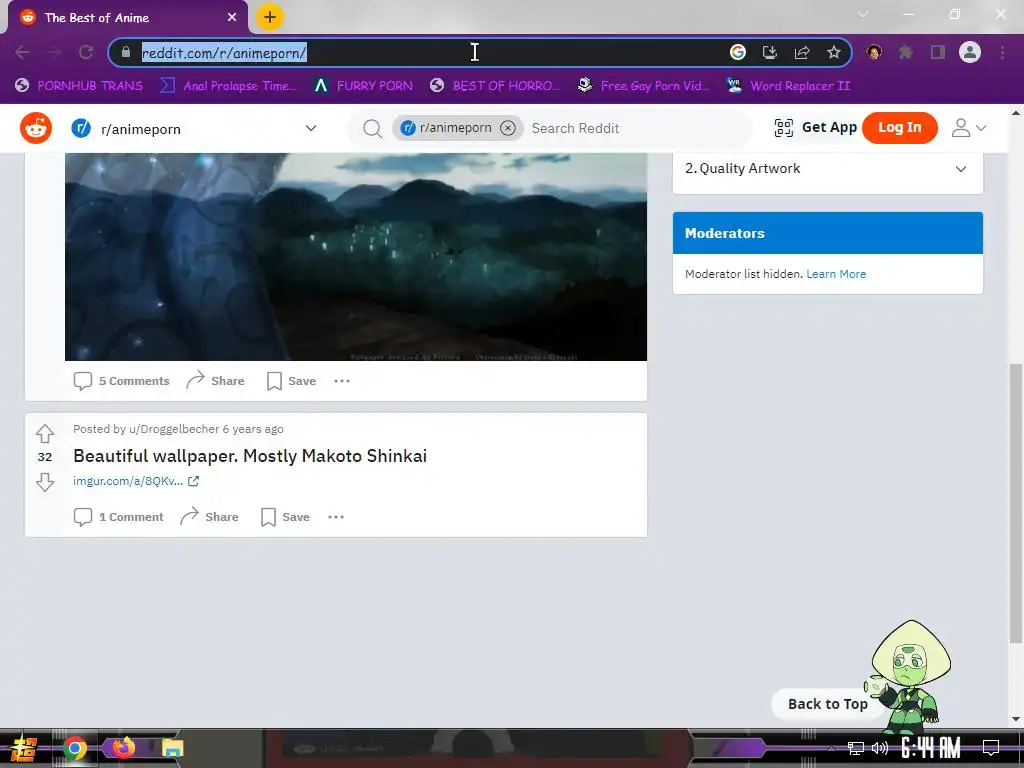Click the page vertical scrollbar thumb
This screenshot has height=768, width=1024.
click(1016, 503)
